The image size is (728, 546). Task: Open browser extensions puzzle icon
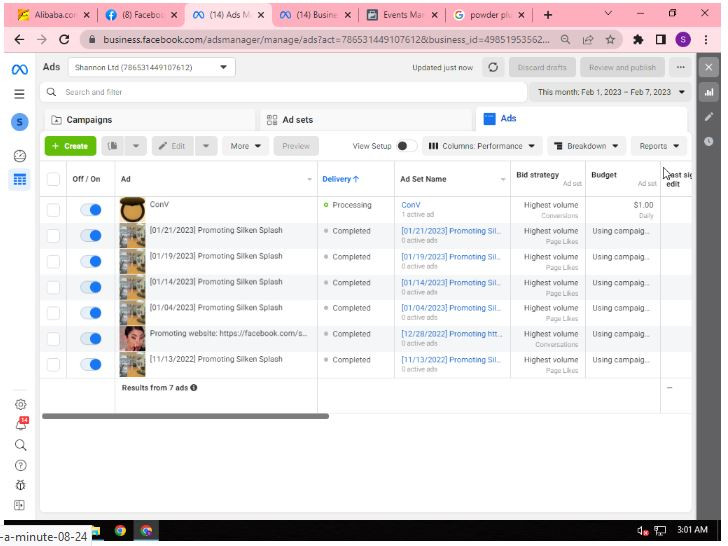638,40
